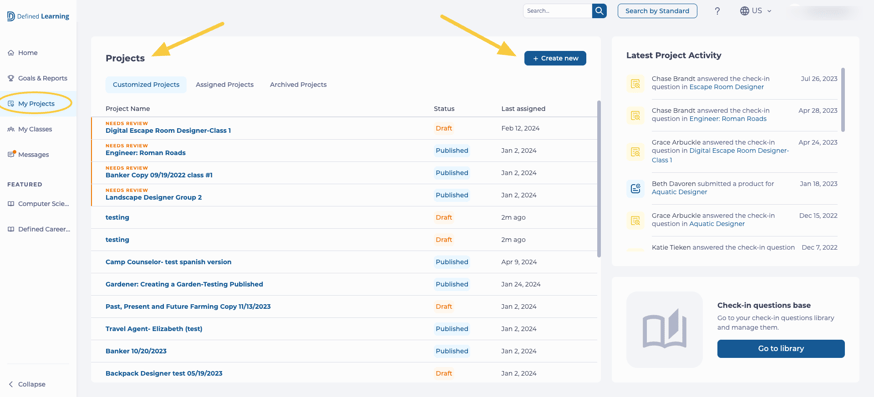Open Defined Careers featured item

point(45,229)
